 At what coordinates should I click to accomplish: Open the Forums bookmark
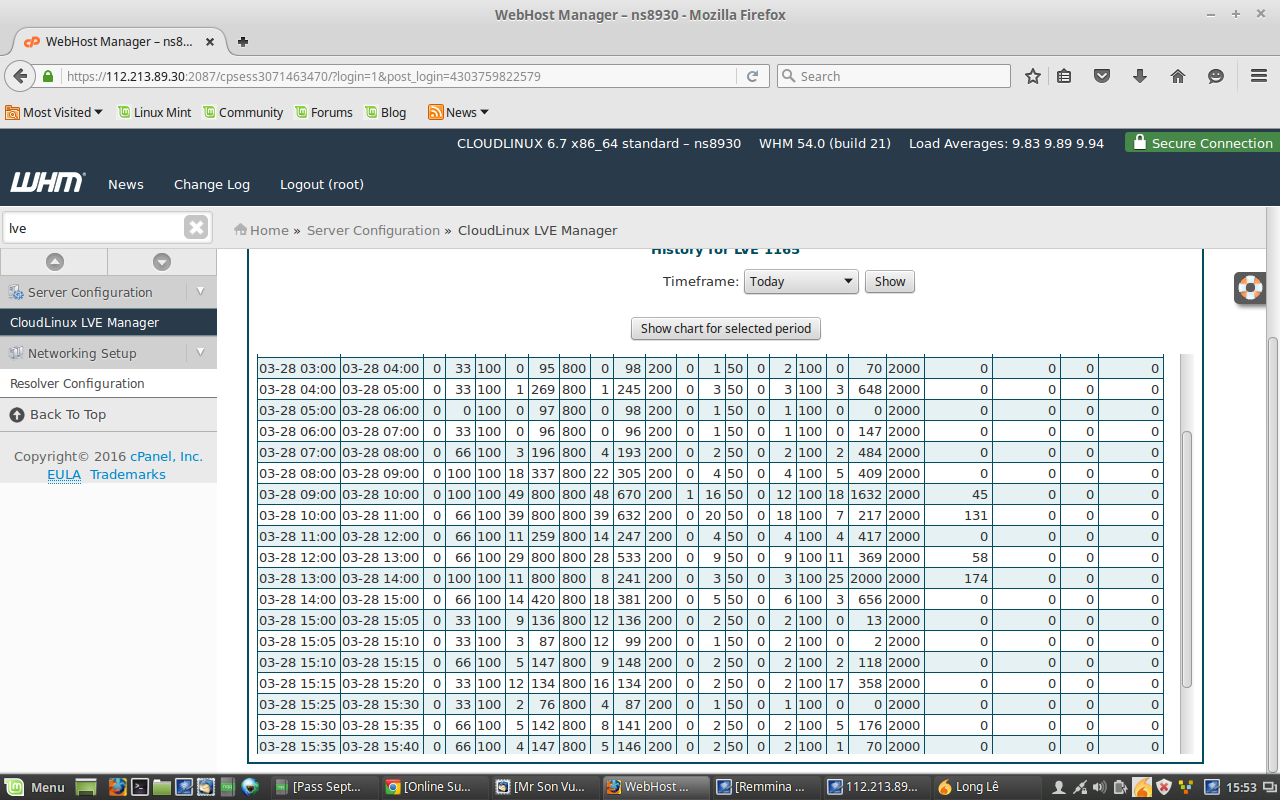click(x=323, y=112)
